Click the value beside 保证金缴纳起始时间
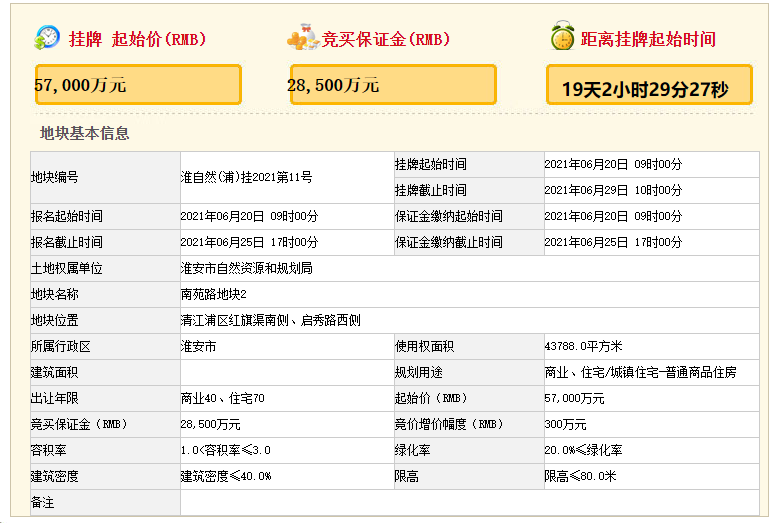Image resolution: width=778 pixels, height=523 pixels. point(613,216)
